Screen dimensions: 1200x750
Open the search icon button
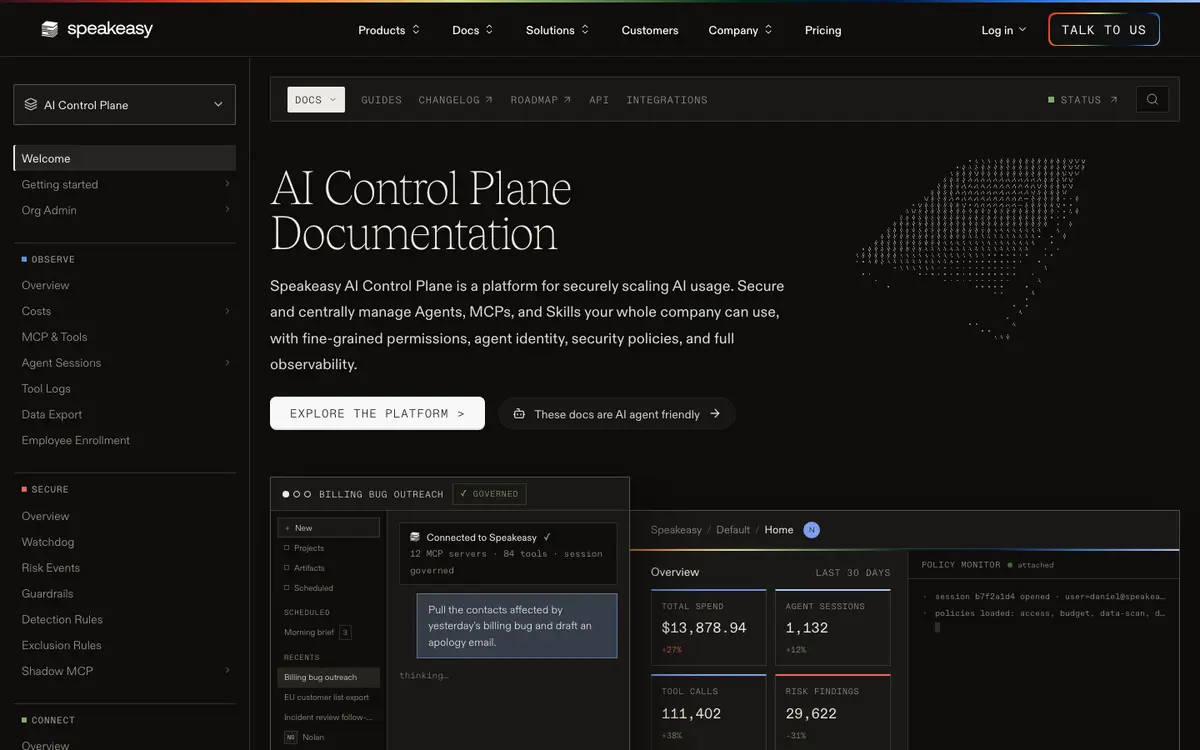1152,99
